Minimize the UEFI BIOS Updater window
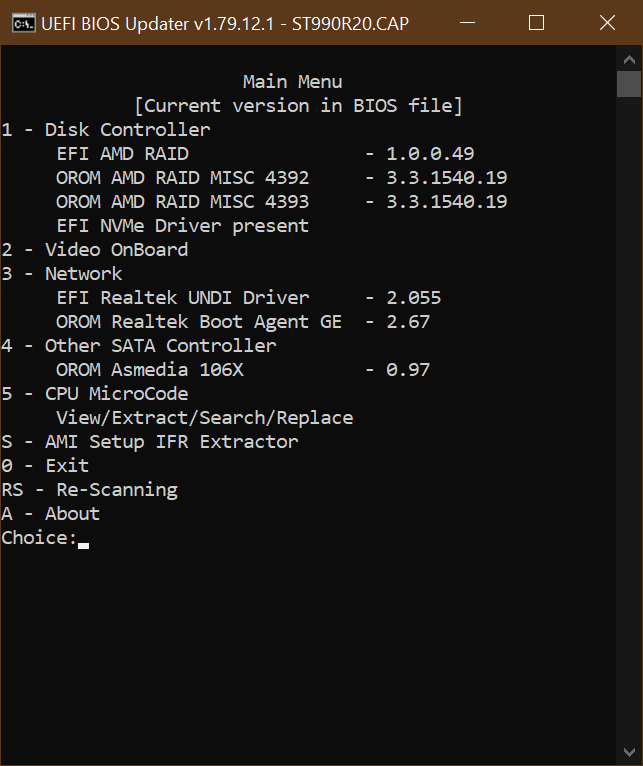This screenshot has width=643, height=766. click(480, 22)
